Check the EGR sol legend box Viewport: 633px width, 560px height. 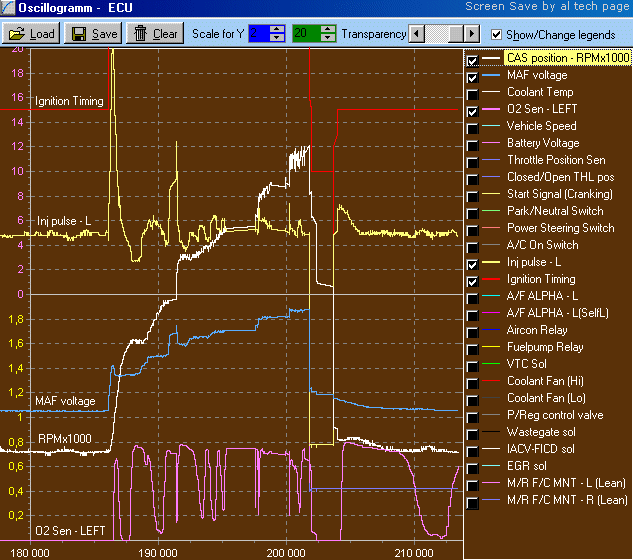(473, 467)
